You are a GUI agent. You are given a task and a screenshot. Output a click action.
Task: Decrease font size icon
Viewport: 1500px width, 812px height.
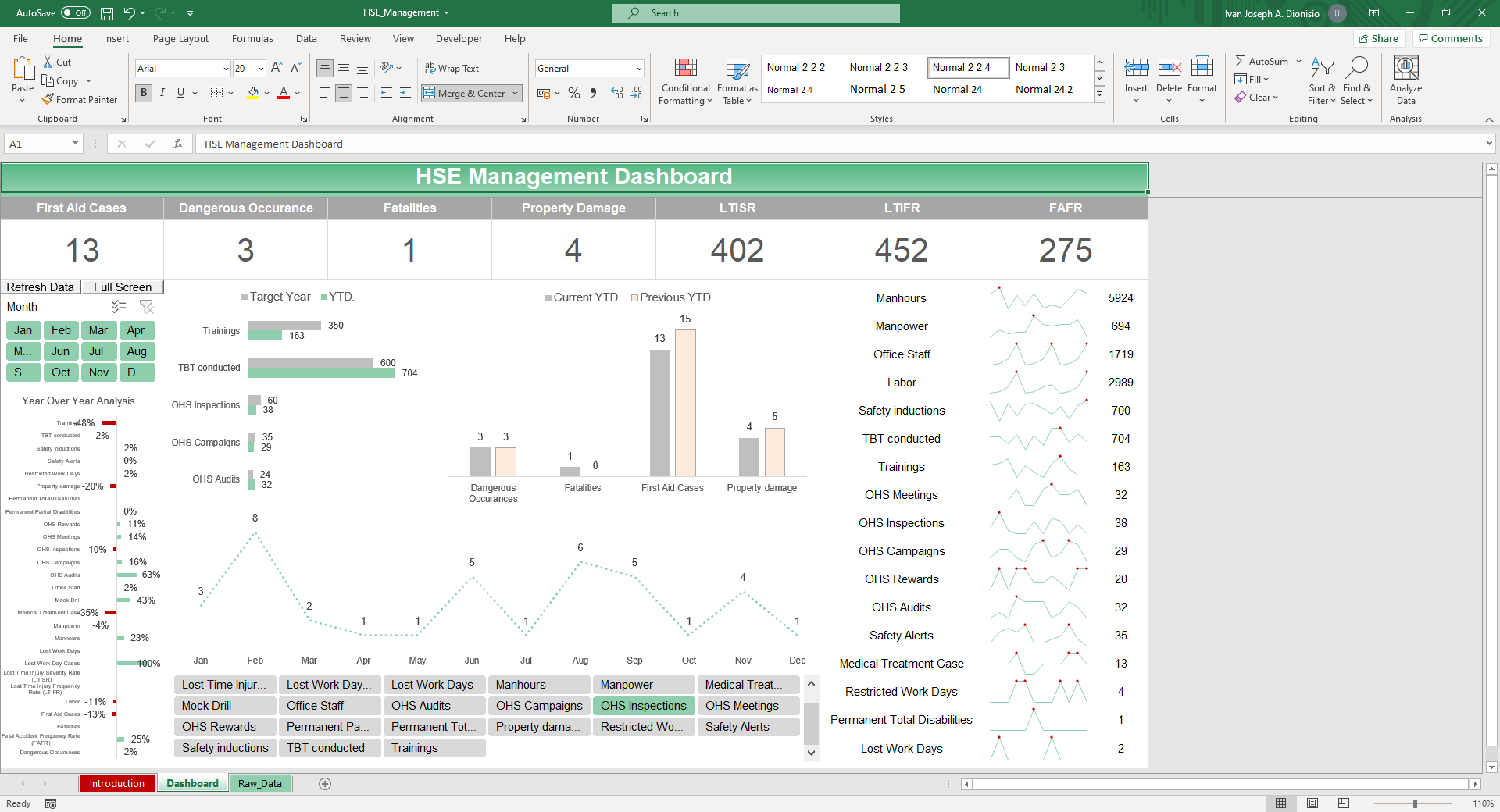tap(296, 69)
